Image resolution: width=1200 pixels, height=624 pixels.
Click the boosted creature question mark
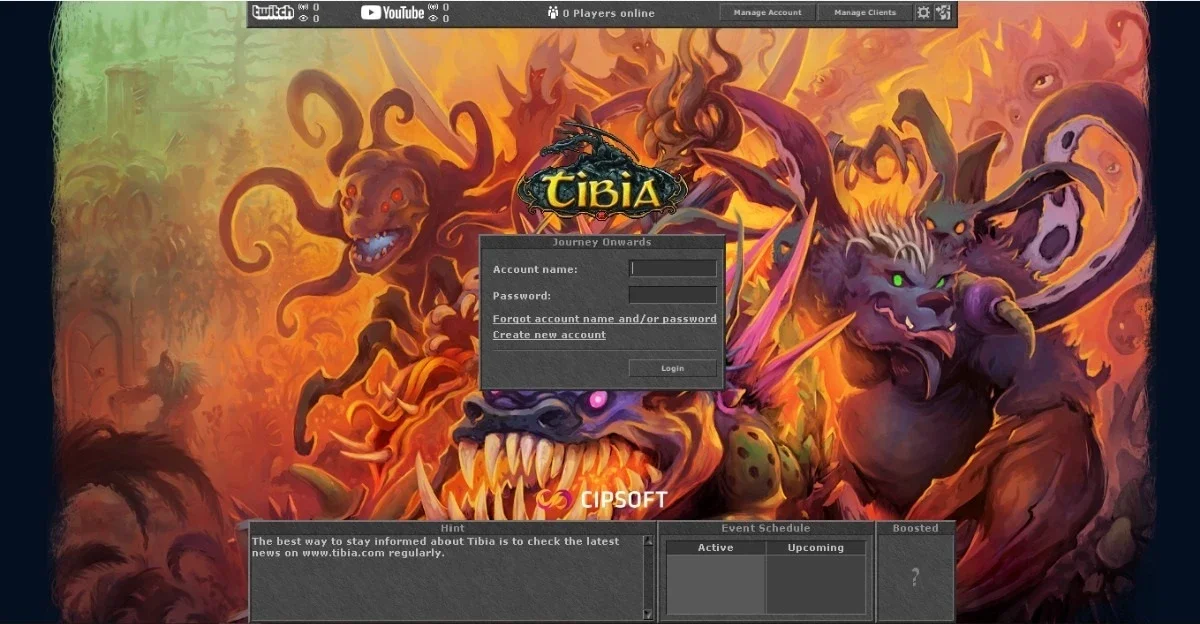coord(914,577)
